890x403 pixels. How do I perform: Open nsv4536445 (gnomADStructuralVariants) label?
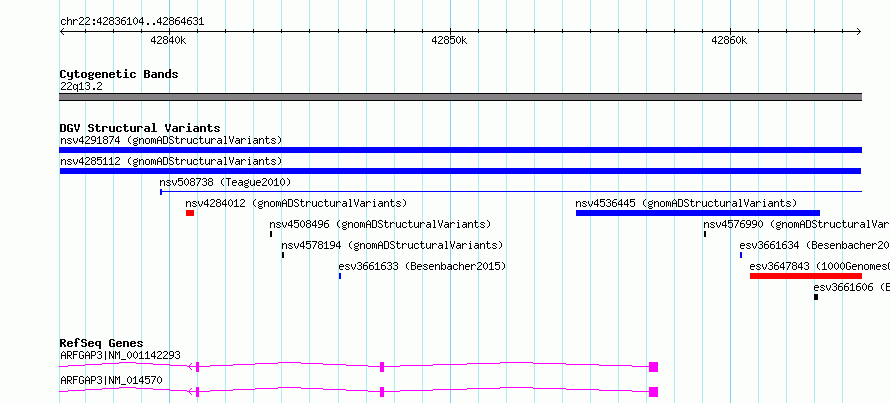[x=686, y=203]
